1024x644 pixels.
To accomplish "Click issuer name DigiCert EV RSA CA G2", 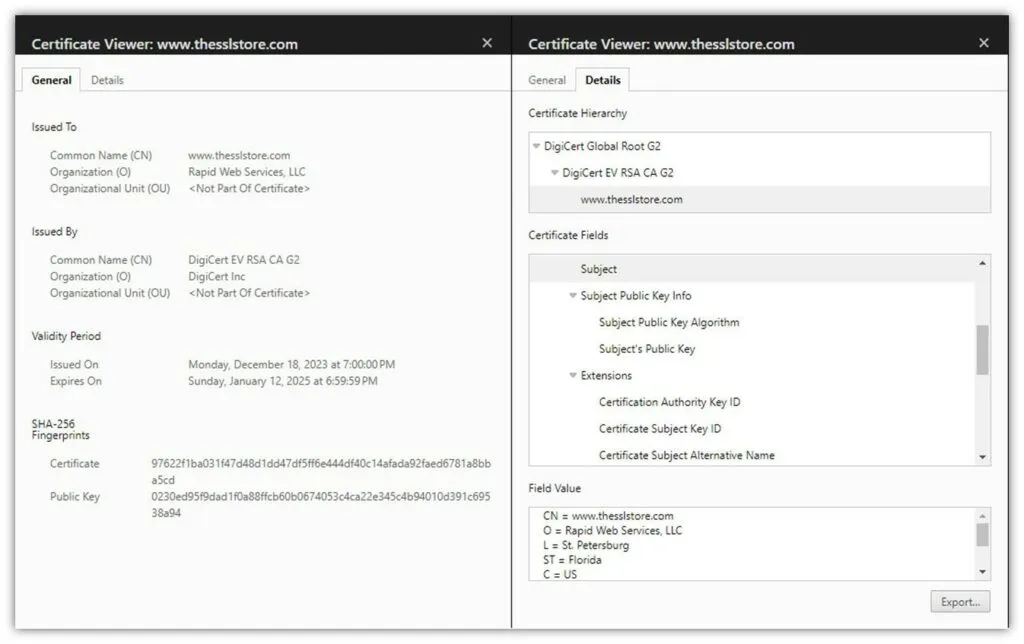I will (244, 260).
